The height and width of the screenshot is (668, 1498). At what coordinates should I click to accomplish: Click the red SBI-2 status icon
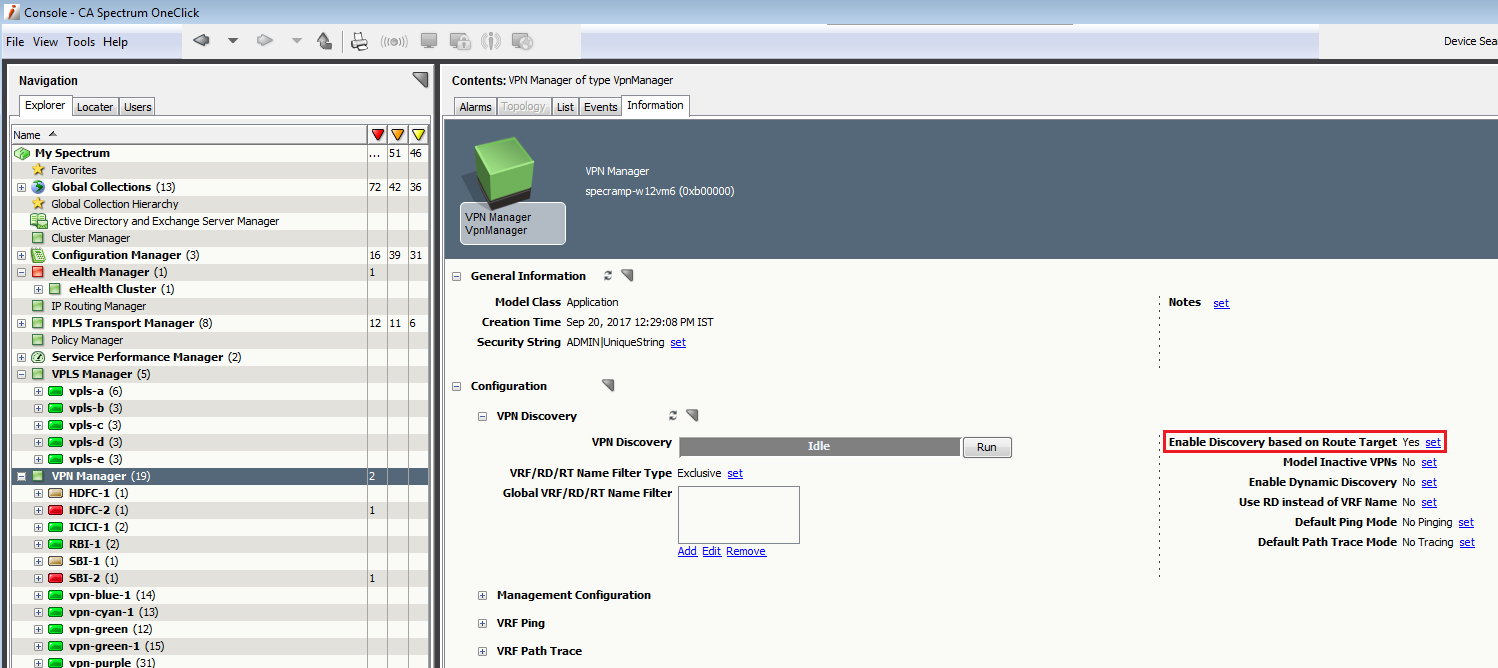click(56, 578)
